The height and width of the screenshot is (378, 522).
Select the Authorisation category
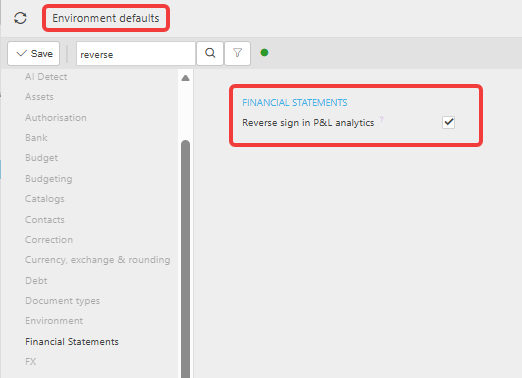(56, 118)
